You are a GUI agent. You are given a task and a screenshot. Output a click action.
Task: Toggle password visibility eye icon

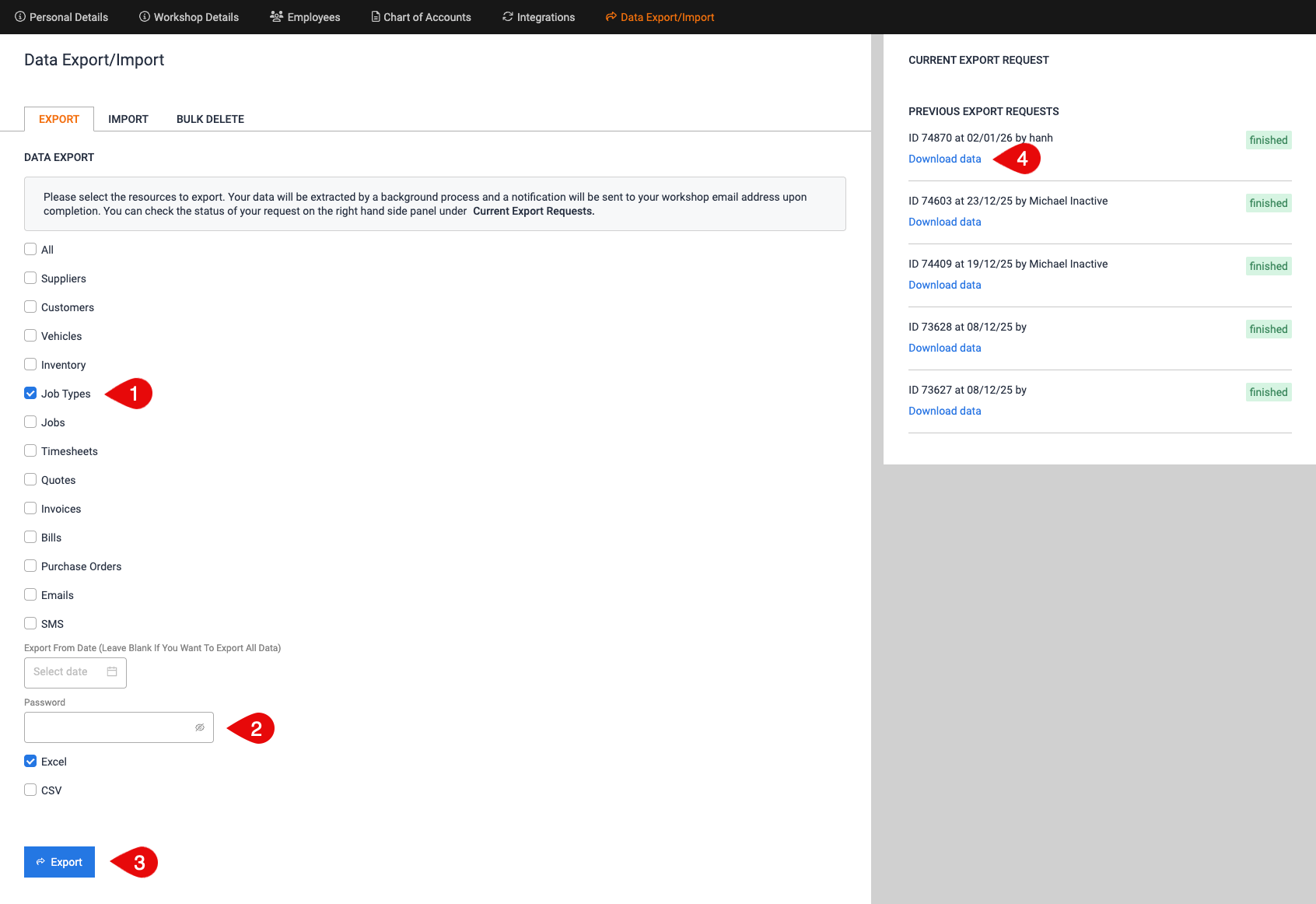200,727
